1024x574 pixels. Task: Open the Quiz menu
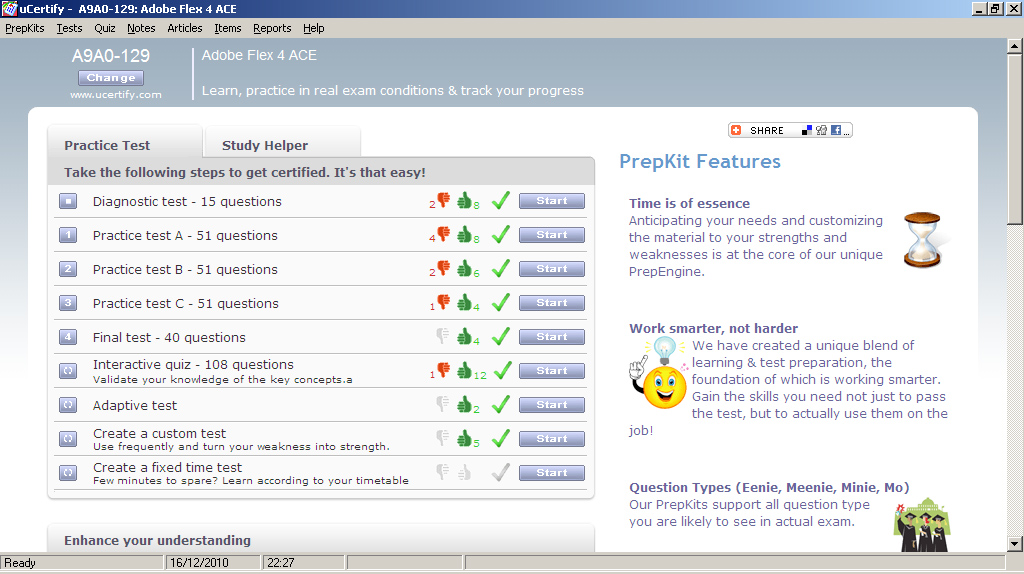[104, 28]
